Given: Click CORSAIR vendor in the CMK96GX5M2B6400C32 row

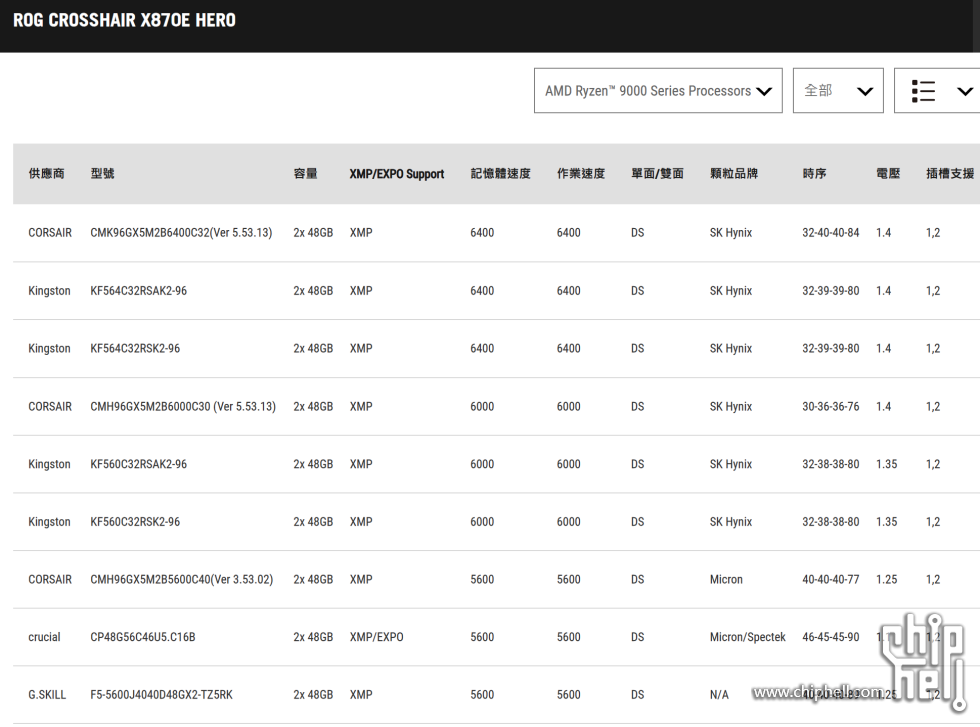Looking at the screenshot, I should pyautogui.click(x=50, y=233).
